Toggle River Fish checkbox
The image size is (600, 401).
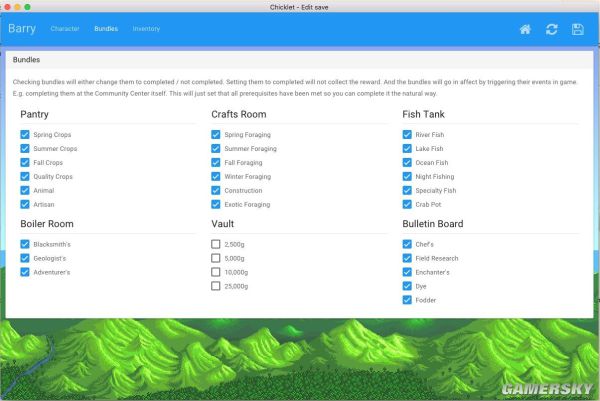point(407,134)
